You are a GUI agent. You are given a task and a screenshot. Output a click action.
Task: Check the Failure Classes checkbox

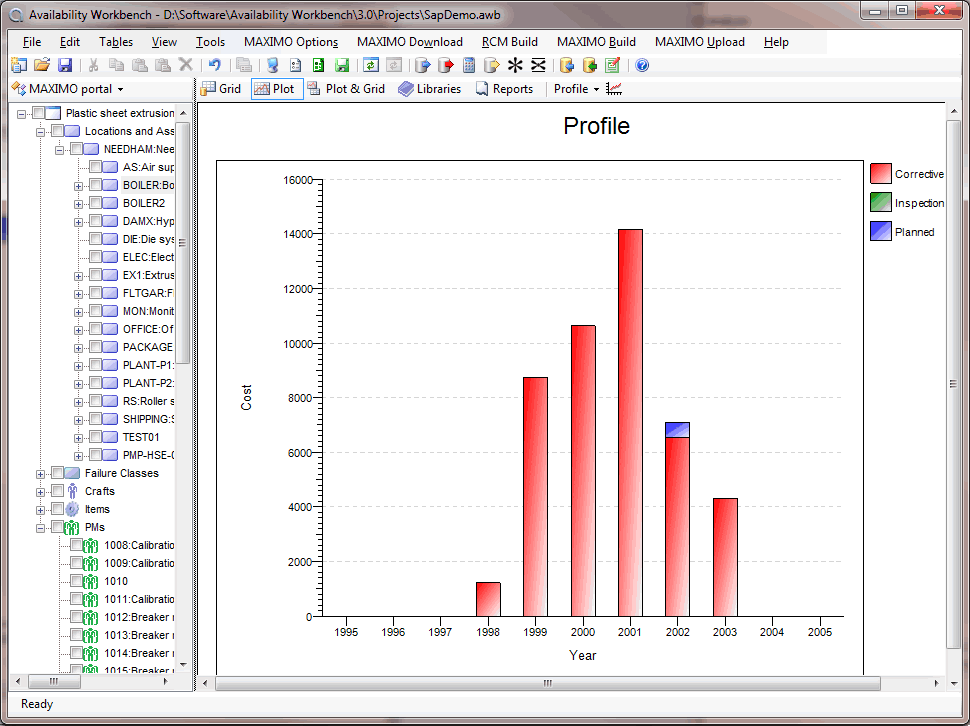(x=57, y=473)
